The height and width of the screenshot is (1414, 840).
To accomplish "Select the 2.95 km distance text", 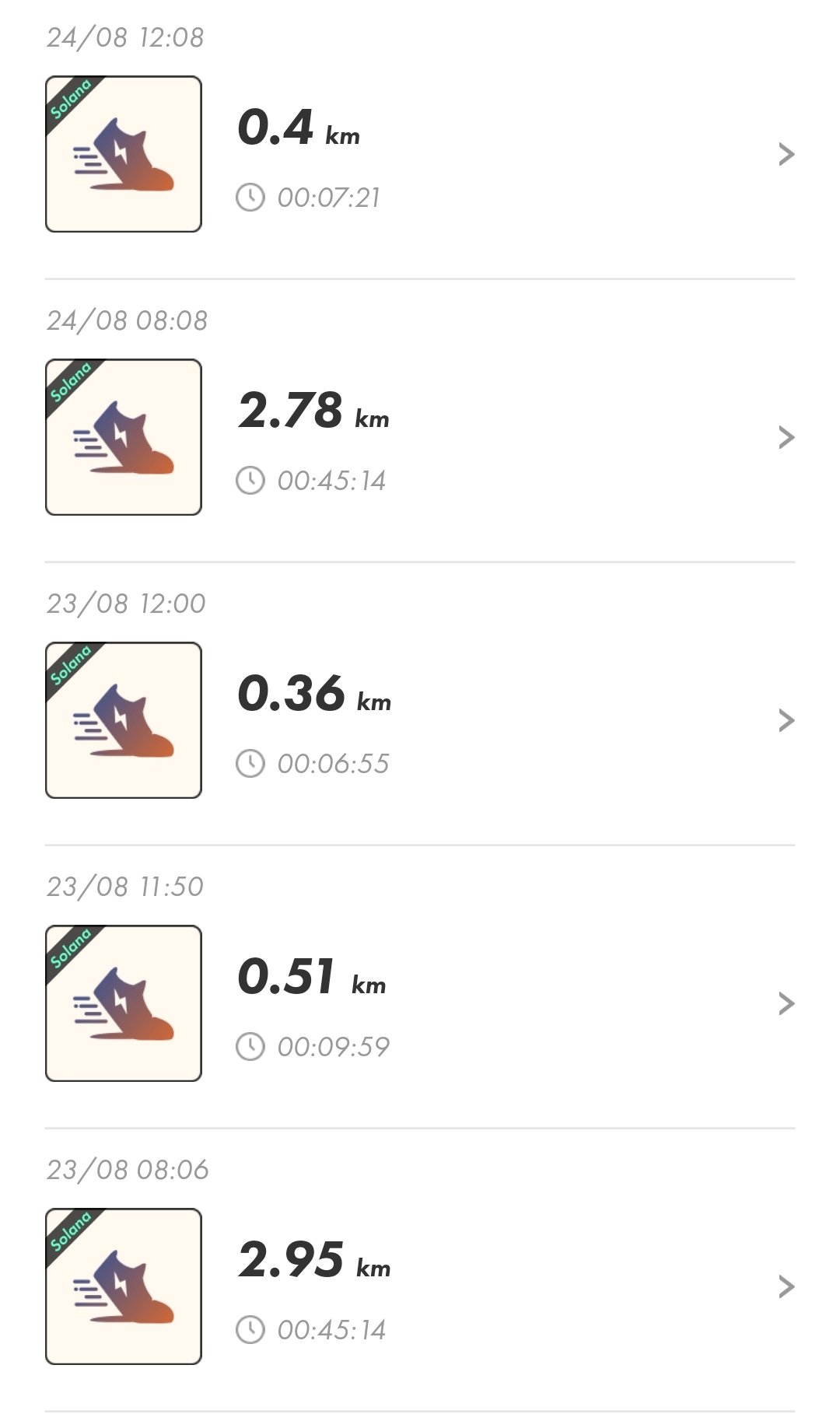I will [x=314, y=1260].
